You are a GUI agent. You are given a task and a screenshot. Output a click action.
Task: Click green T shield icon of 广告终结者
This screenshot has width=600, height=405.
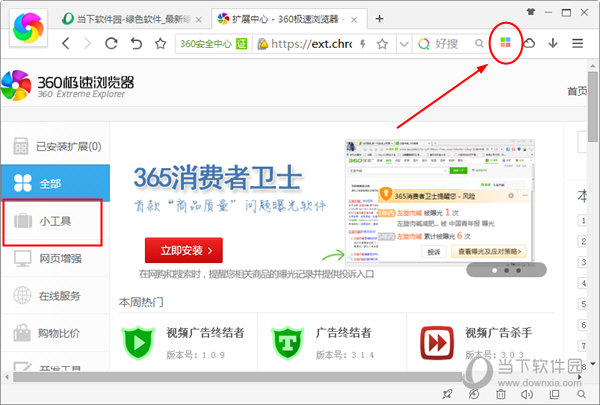coord(287,343)
